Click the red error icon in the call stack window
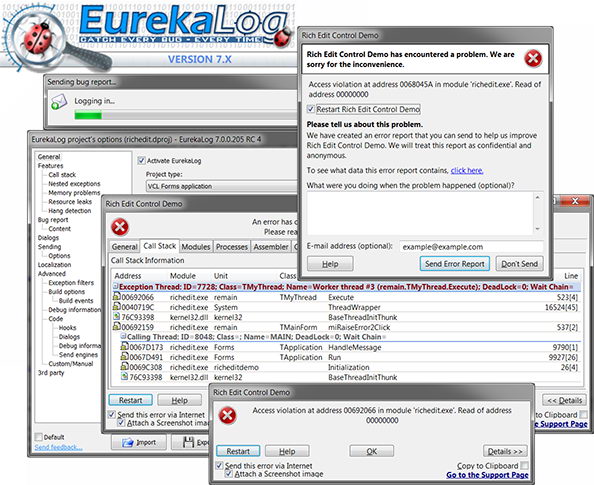594x485 pixels. (x=120, y=227)
